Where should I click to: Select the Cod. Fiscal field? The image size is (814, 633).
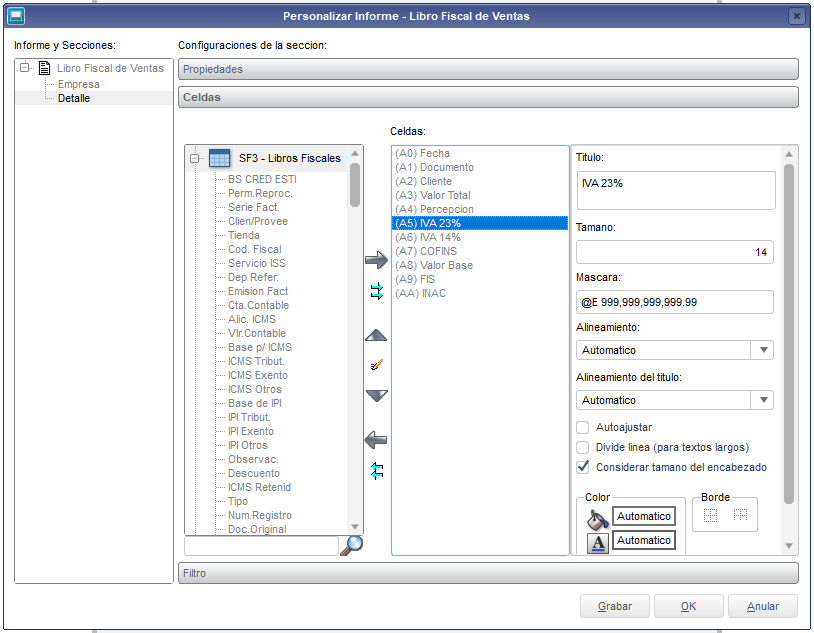pos(255,249)
